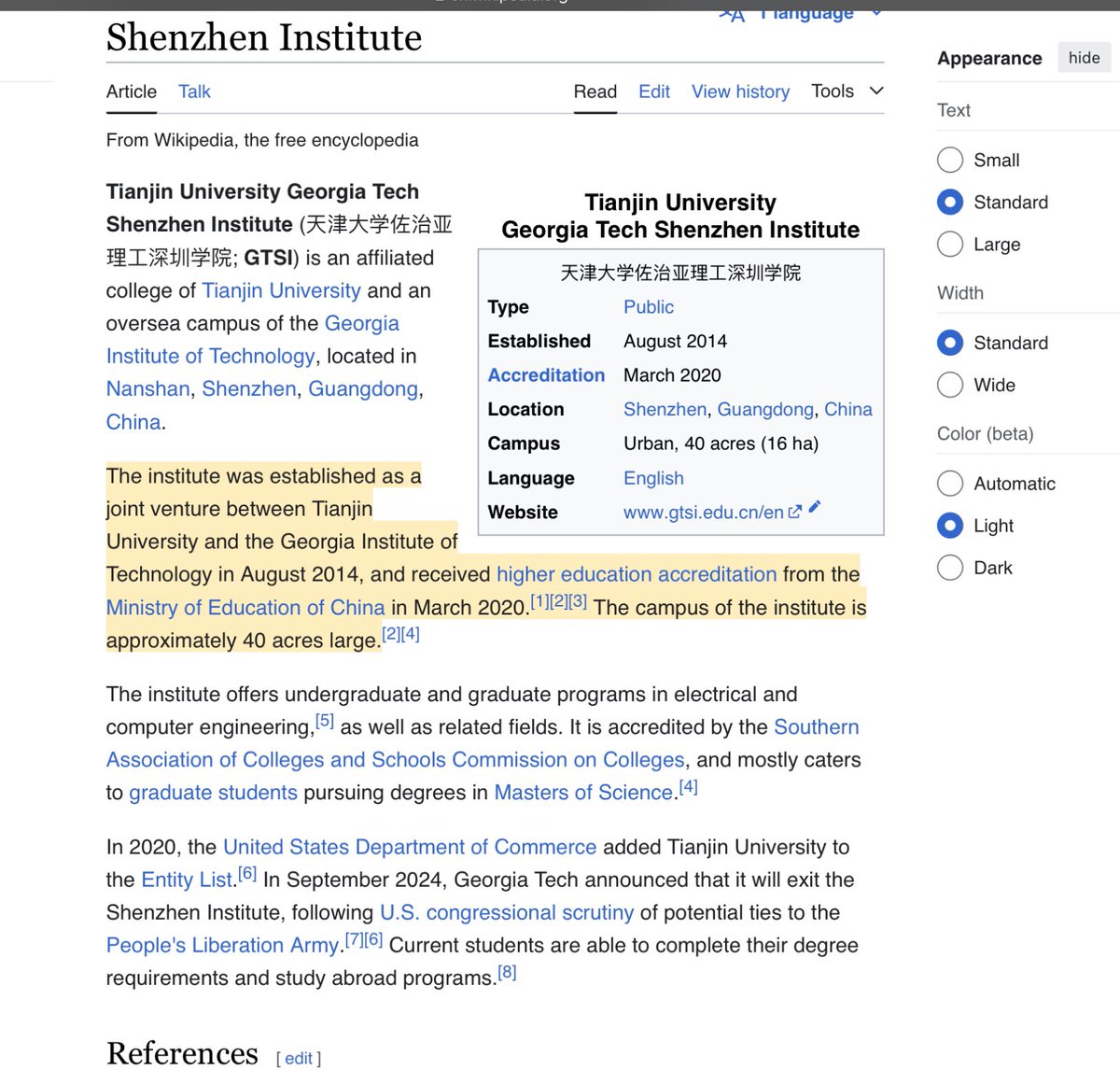Viewport: 1120px width, 1070px height.
Task: Open the English language link
Action: click(x=653, y=478)
